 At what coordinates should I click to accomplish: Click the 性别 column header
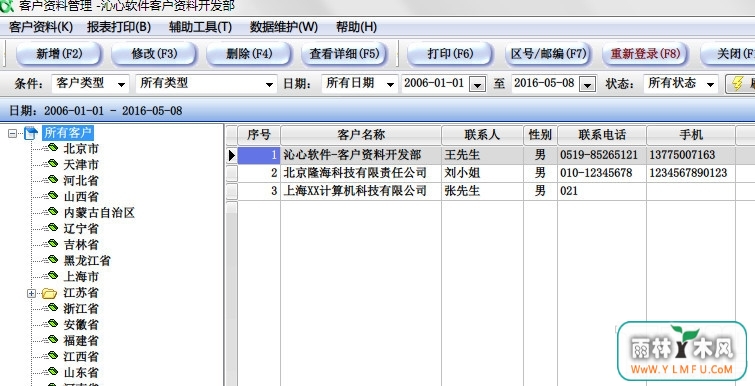[540, 135]
